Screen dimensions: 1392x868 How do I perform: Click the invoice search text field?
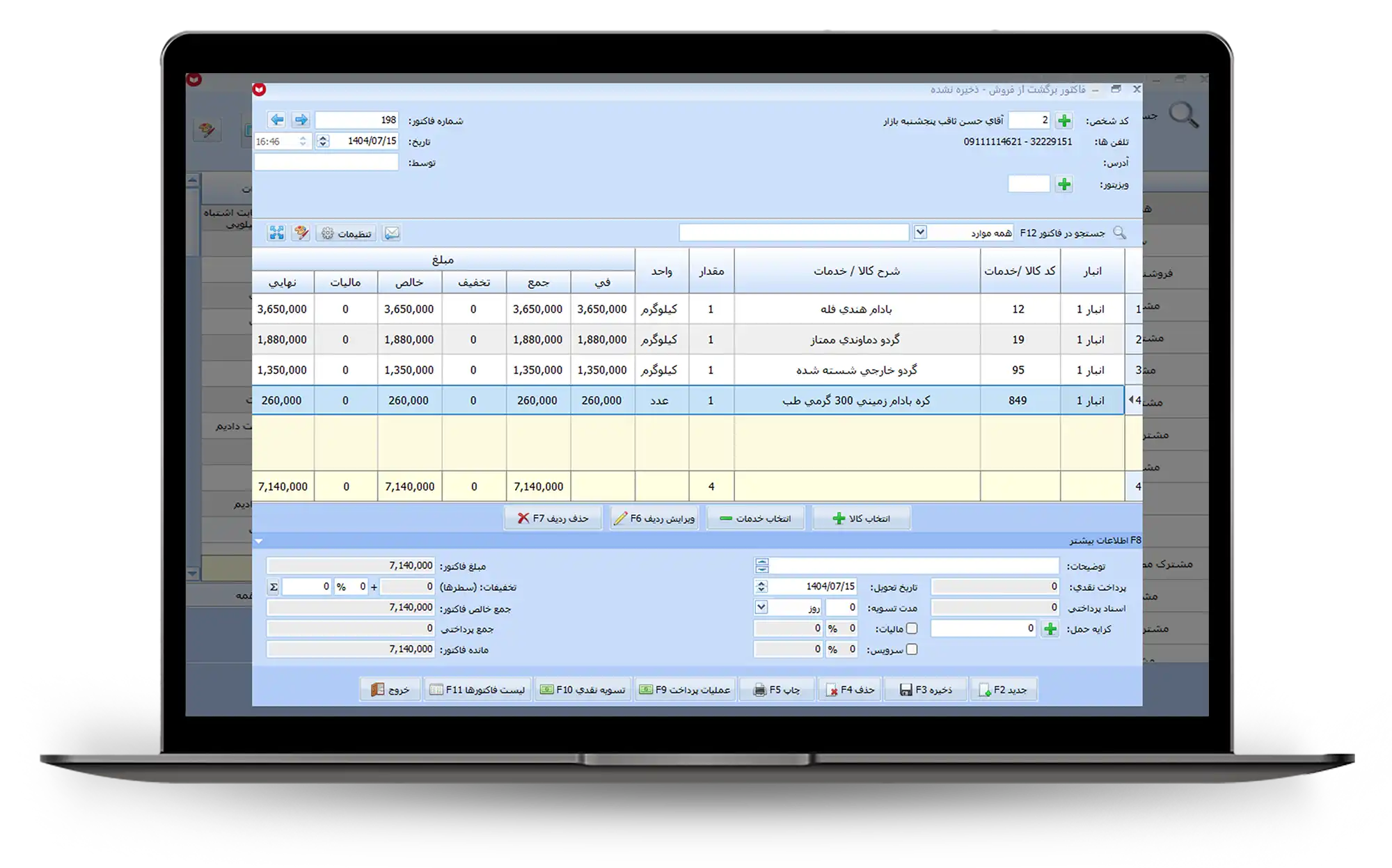[793, 232]
